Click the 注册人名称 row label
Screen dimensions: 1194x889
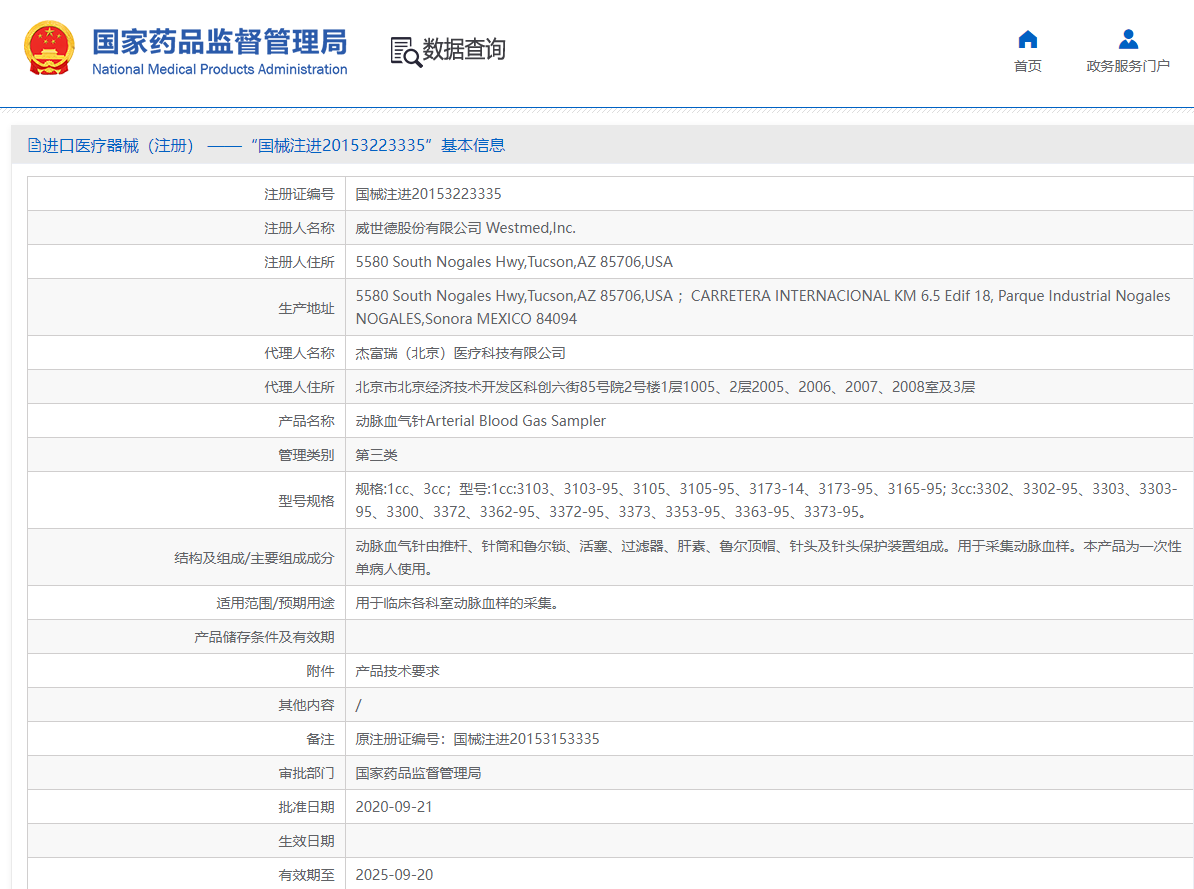tap(299, 228)
